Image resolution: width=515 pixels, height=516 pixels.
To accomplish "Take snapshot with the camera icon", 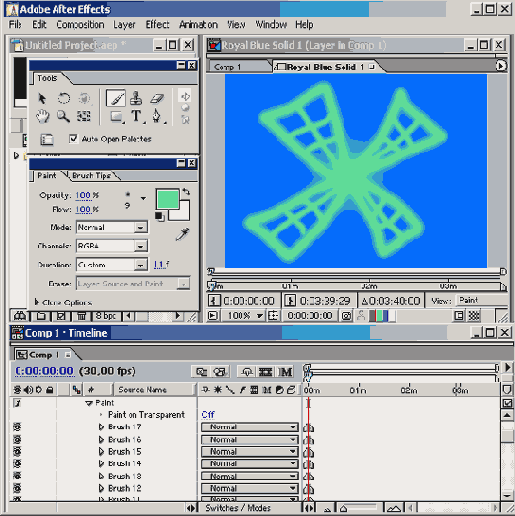I will pos(347,316).
